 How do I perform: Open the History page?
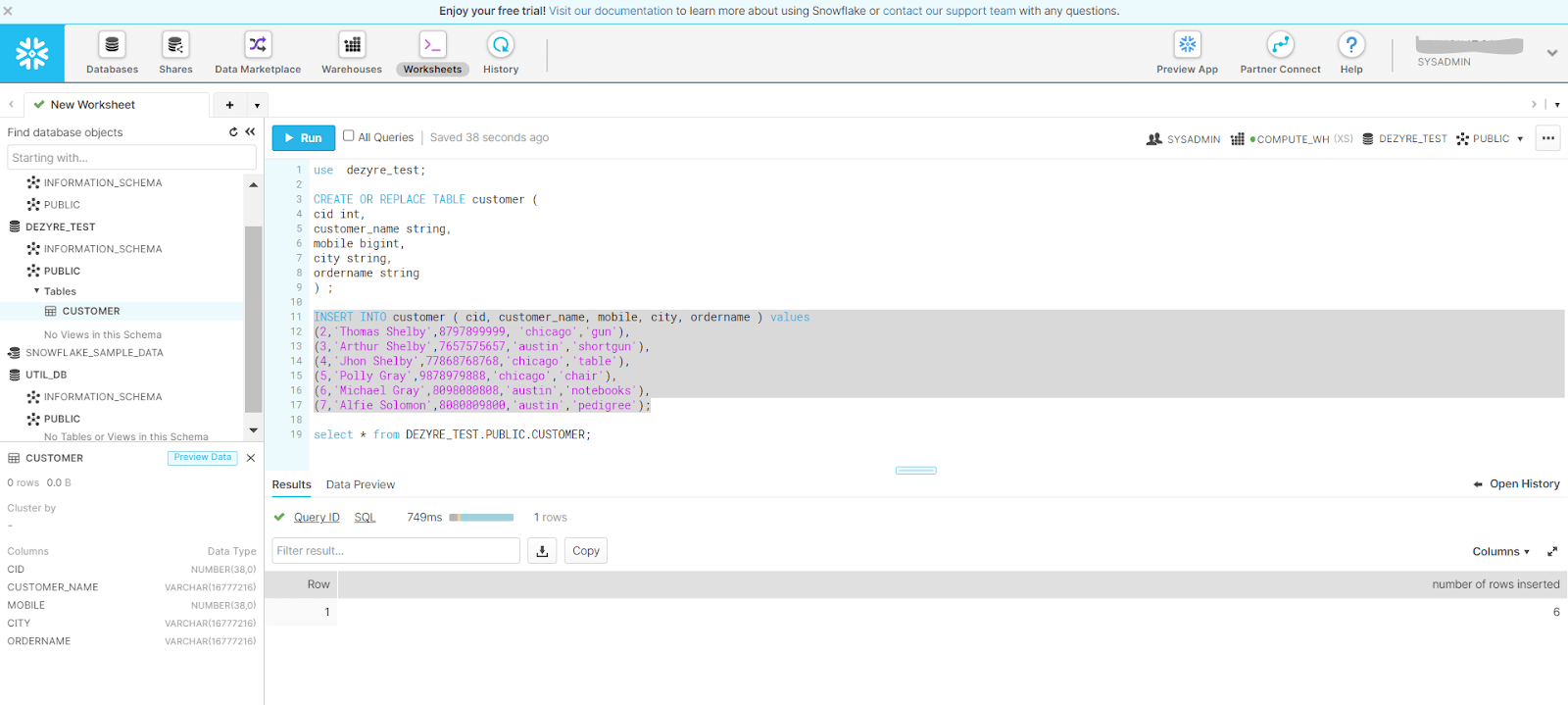click(501, 53)
